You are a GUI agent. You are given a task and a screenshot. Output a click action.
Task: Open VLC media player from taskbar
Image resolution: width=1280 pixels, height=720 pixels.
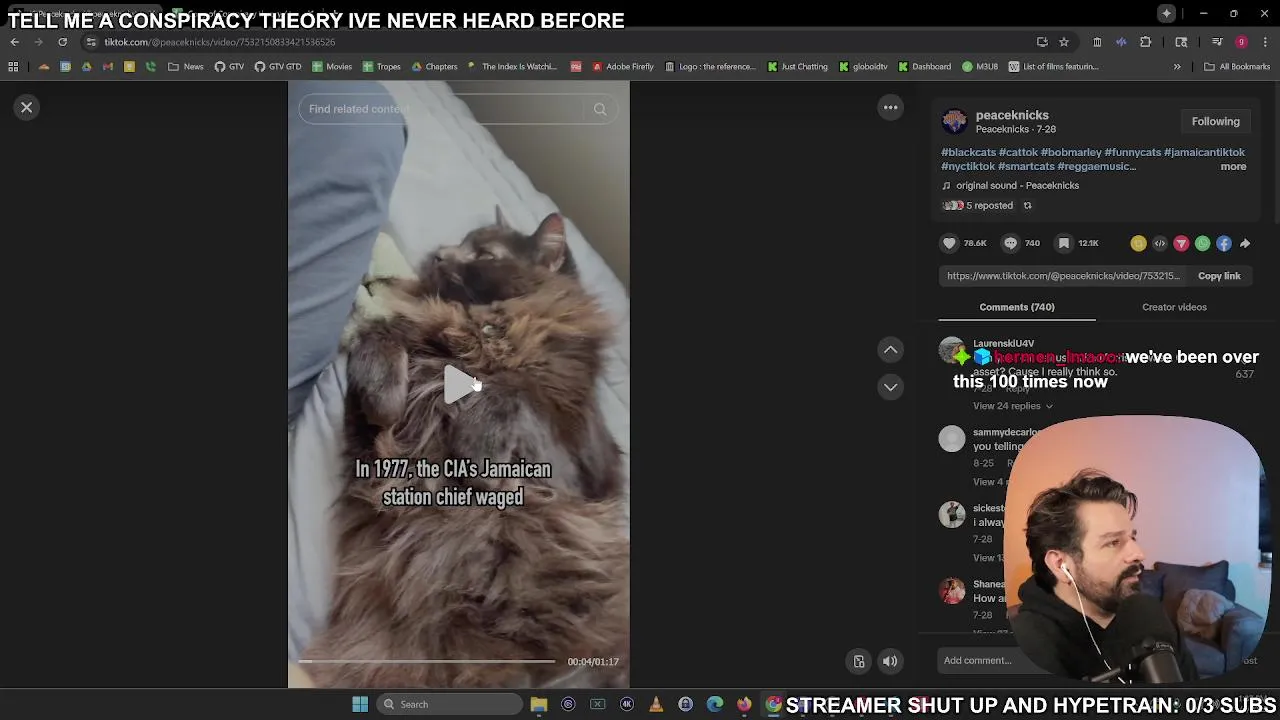point(656,704)
